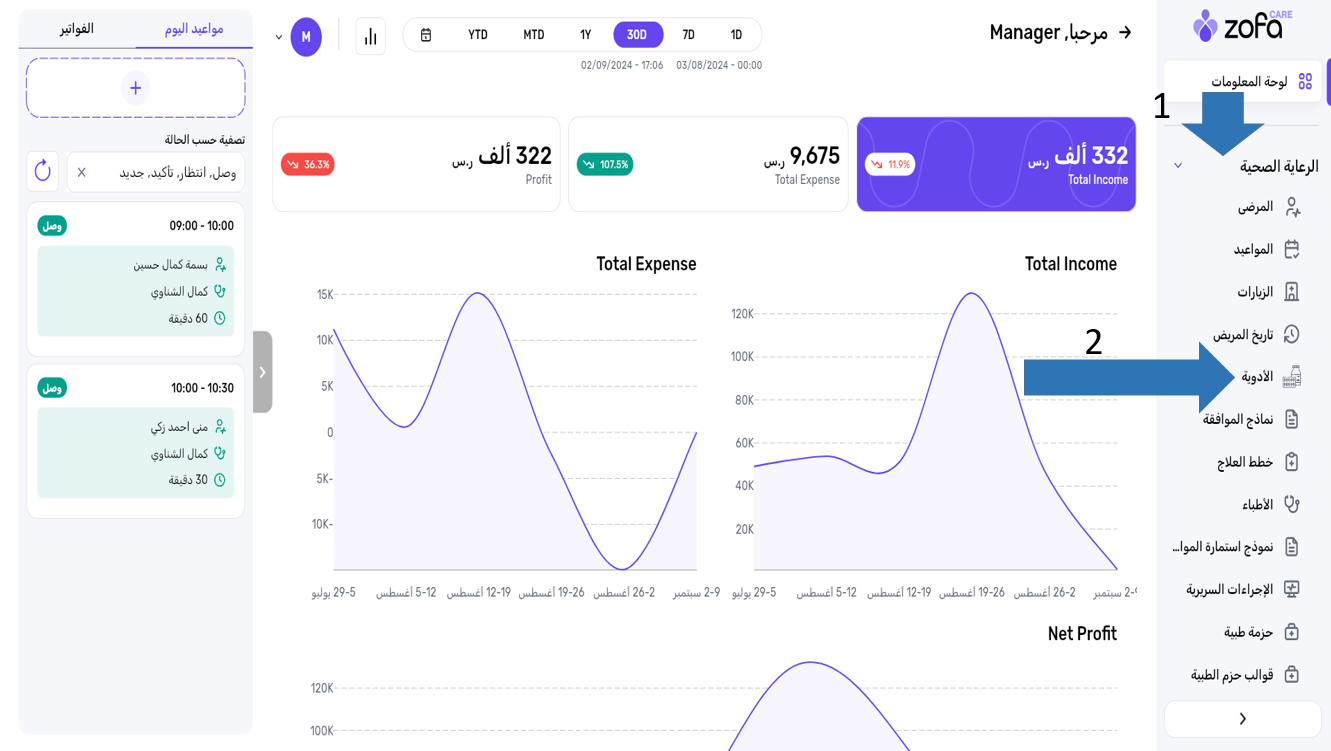Click the add appointment plus button
Image resolution: width=1331 pixels, height=751 pixels.
[136, 88]
